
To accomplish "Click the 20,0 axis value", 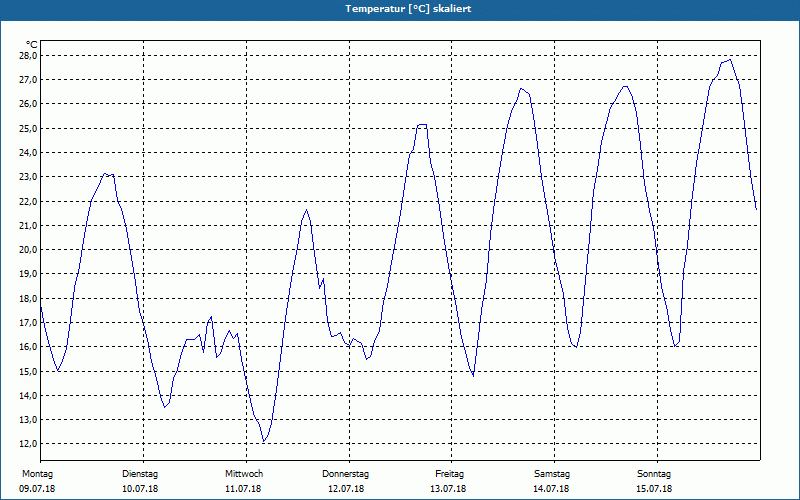I will coord(29,249).
